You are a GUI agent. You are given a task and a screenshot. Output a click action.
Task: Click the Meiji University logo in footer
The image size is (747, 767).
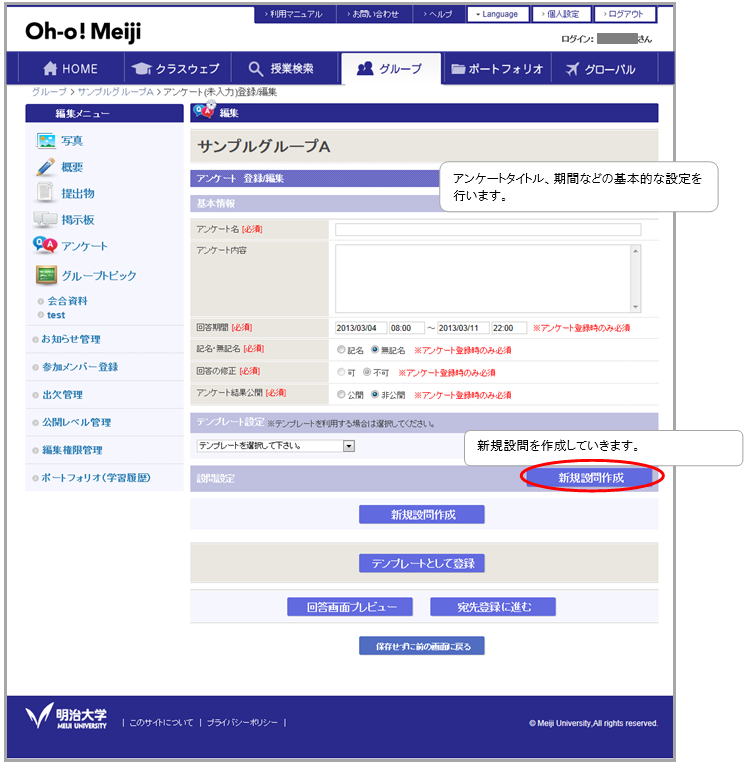(66, 716)
